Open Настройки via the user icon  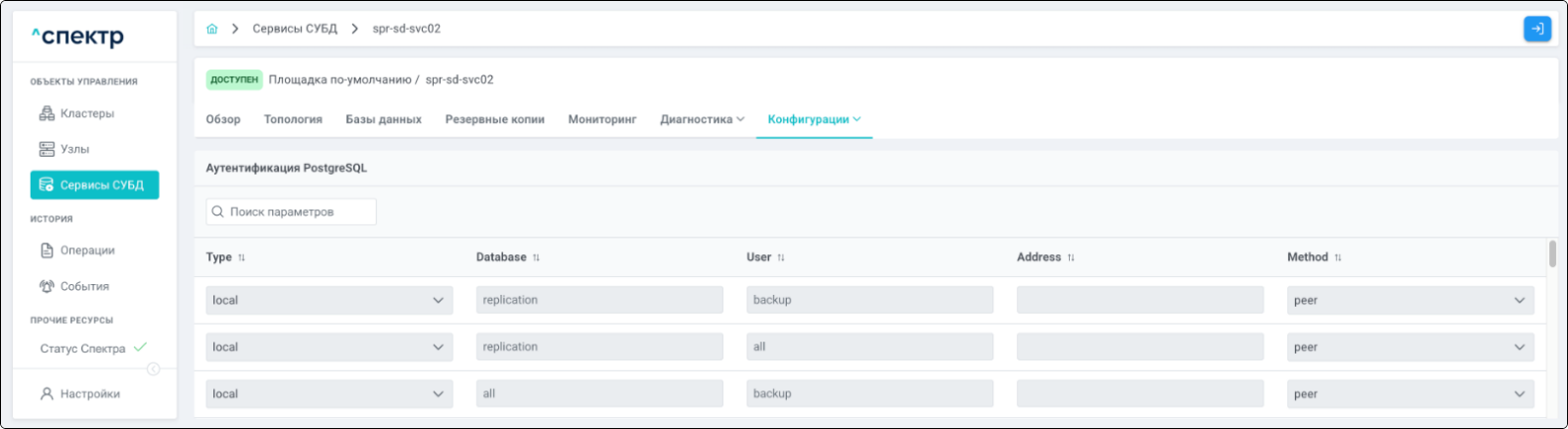click(47, 393)
